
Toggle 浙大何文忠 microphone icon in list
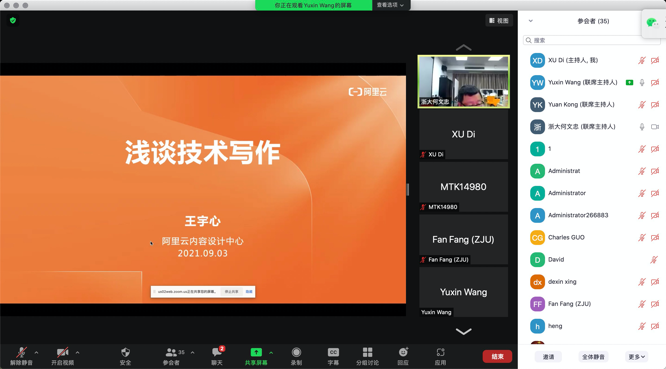tap(642, 127)
